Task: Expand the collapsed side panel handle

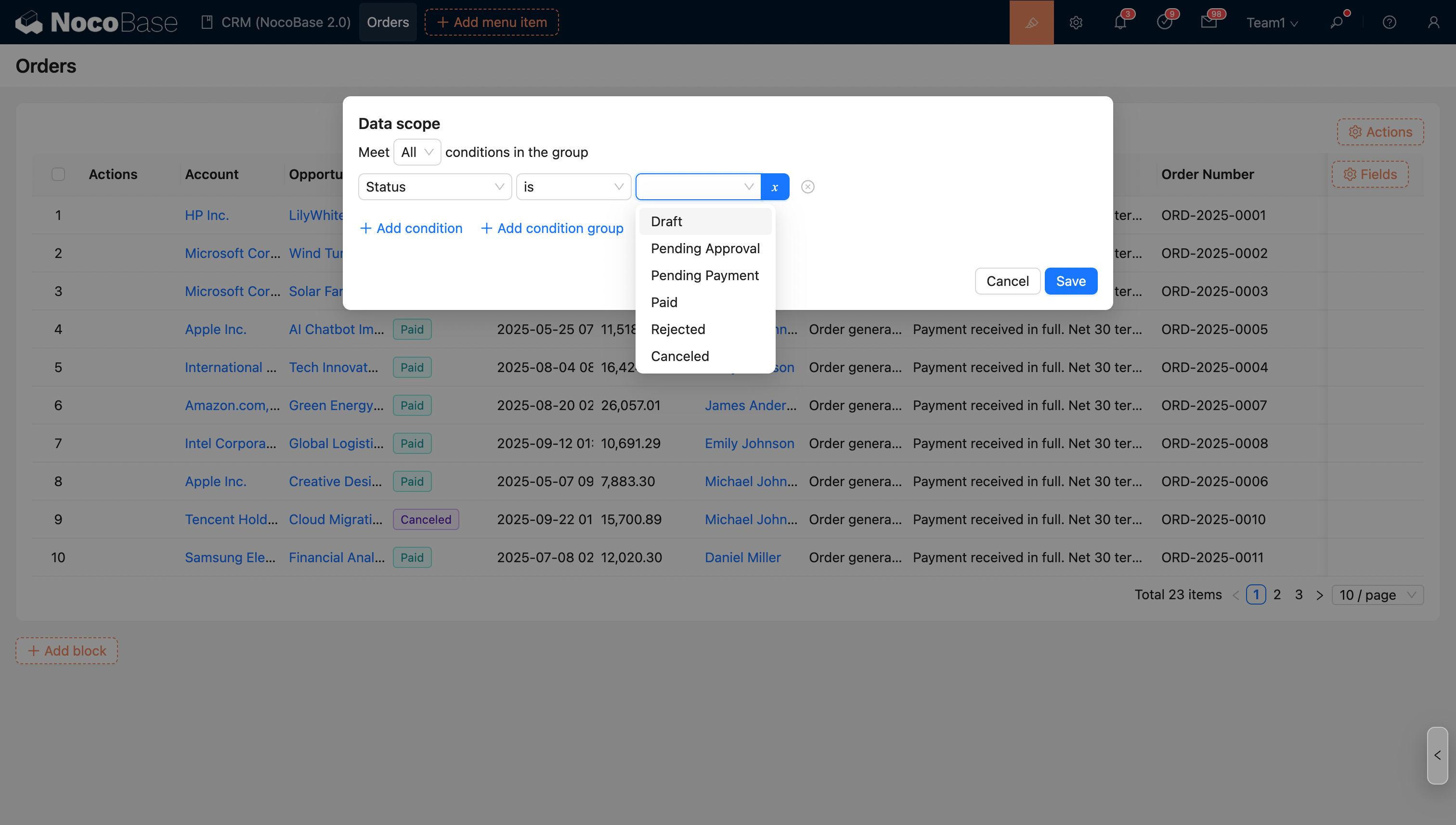Action: (x=1437, y=755)
